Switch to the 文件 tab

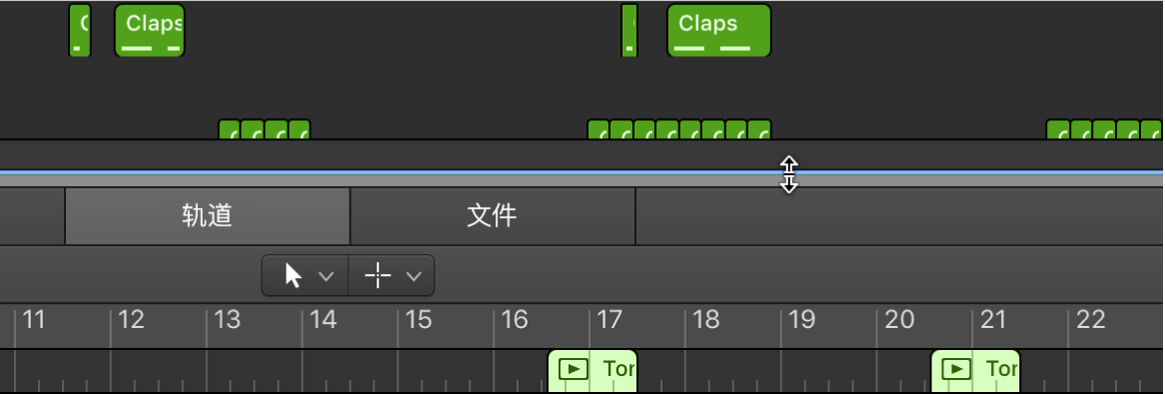(x=493, y=216)
